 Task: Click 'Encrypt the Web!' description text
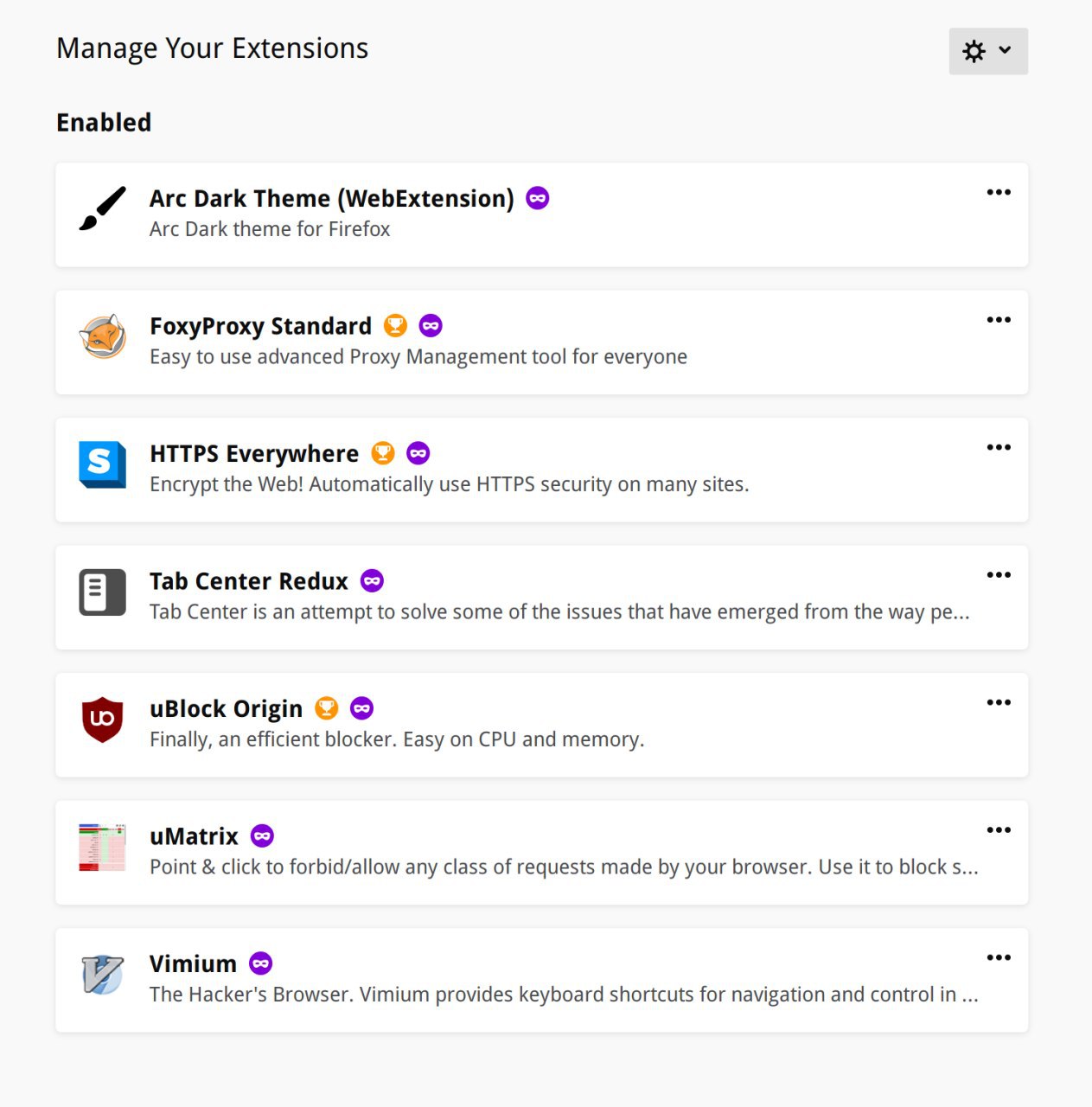[x=450, y=484]
